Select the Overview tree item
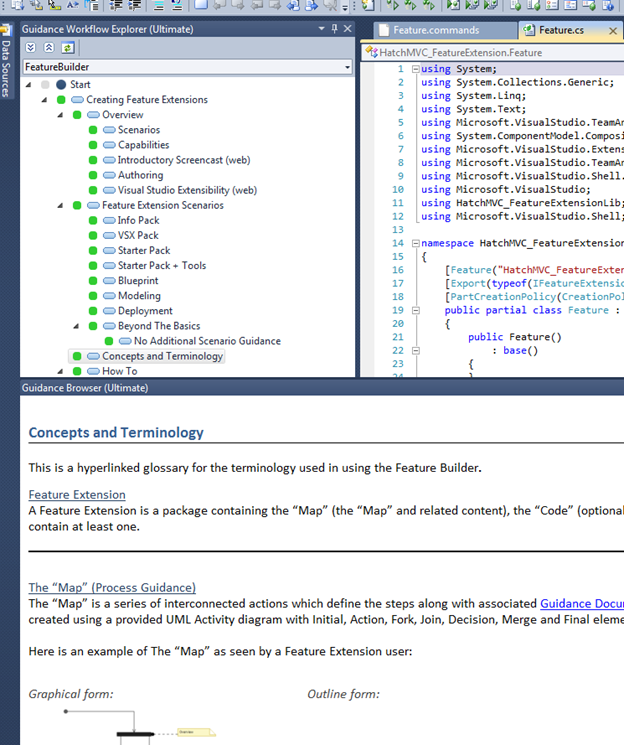The height and width of the screenshot is (745, 624). coord(123,115)
